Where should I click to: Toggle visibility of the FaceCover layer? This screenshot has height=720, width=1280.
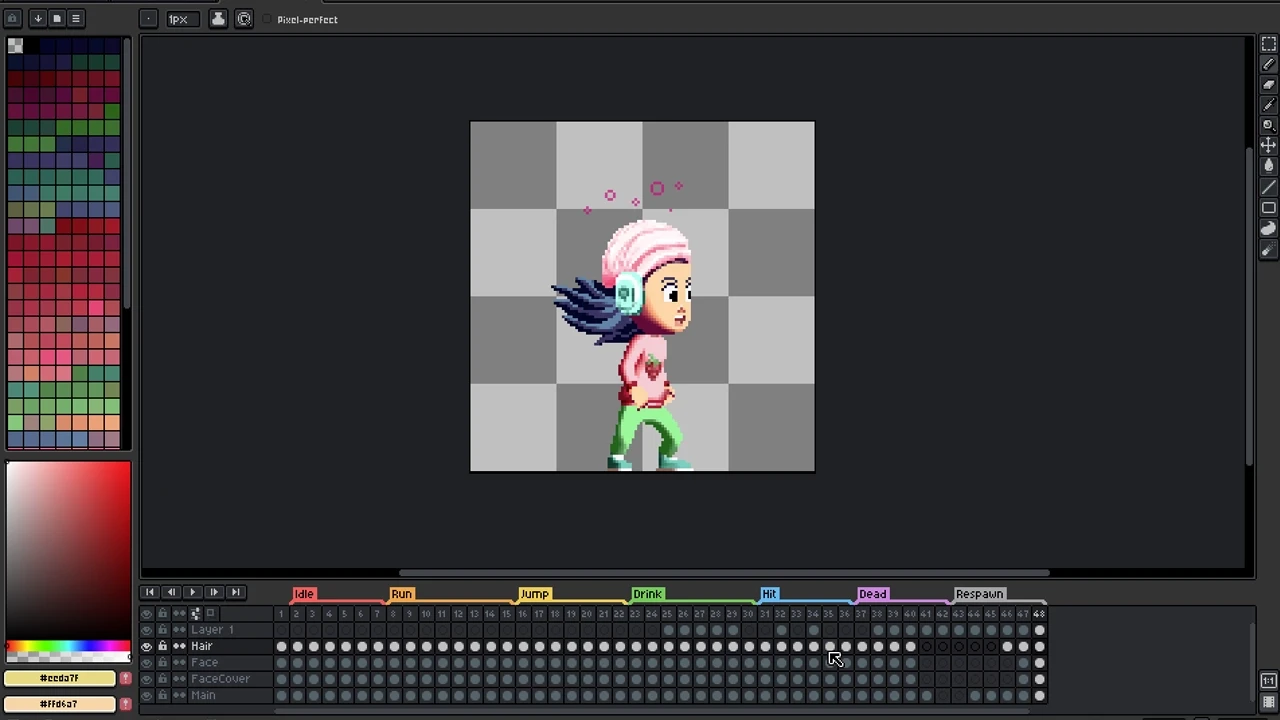(147, 679)
